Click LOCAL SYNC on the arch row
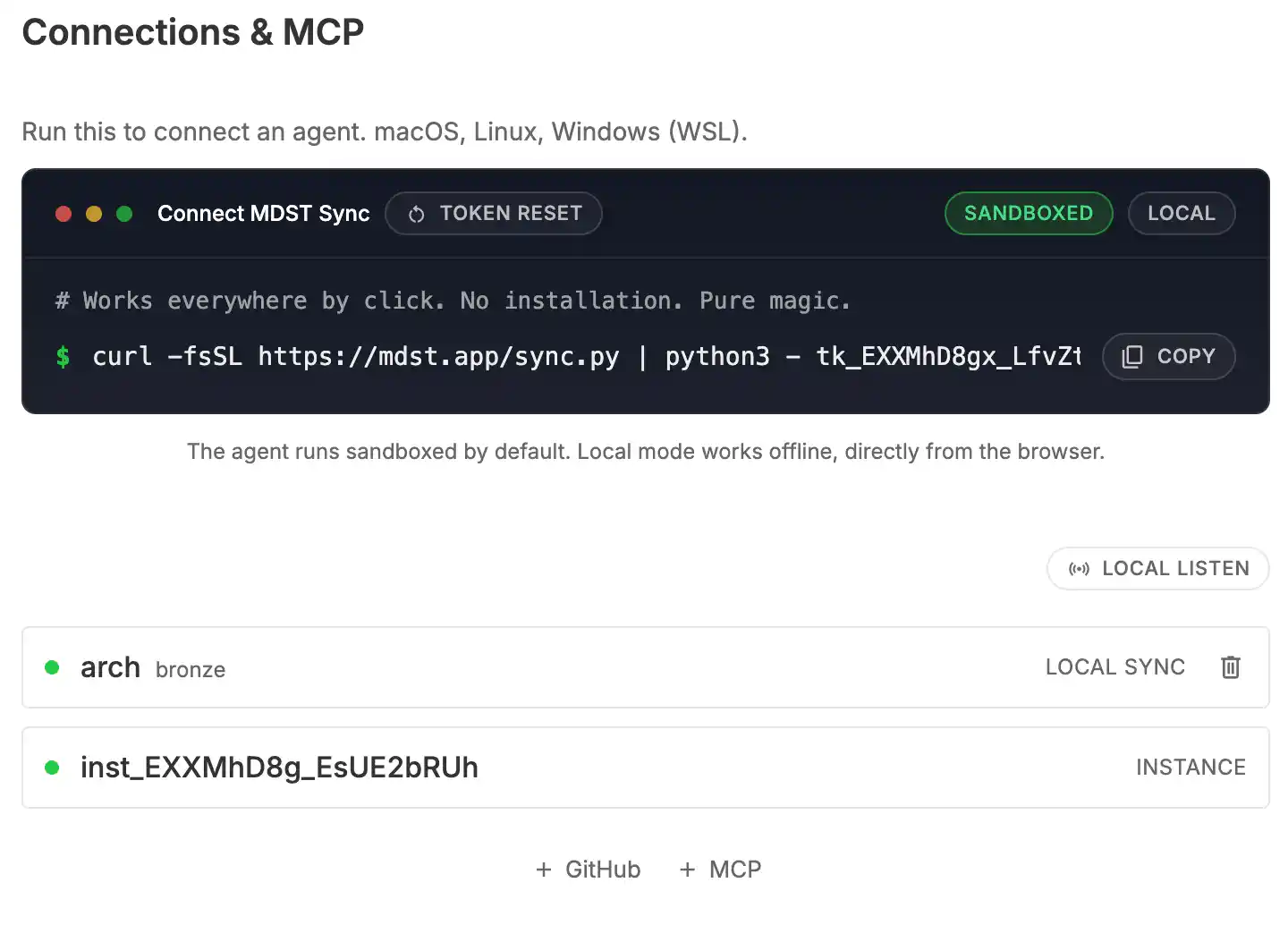1288x925 pixels. pyautogui.click(x=1114, y=667)
